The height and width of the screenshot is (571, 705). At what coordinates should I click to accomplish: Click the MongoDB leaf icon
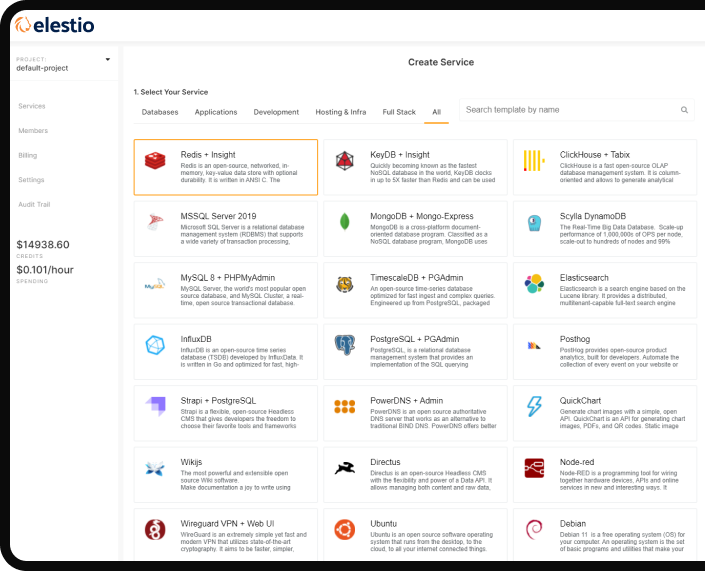tap(345, 222)
